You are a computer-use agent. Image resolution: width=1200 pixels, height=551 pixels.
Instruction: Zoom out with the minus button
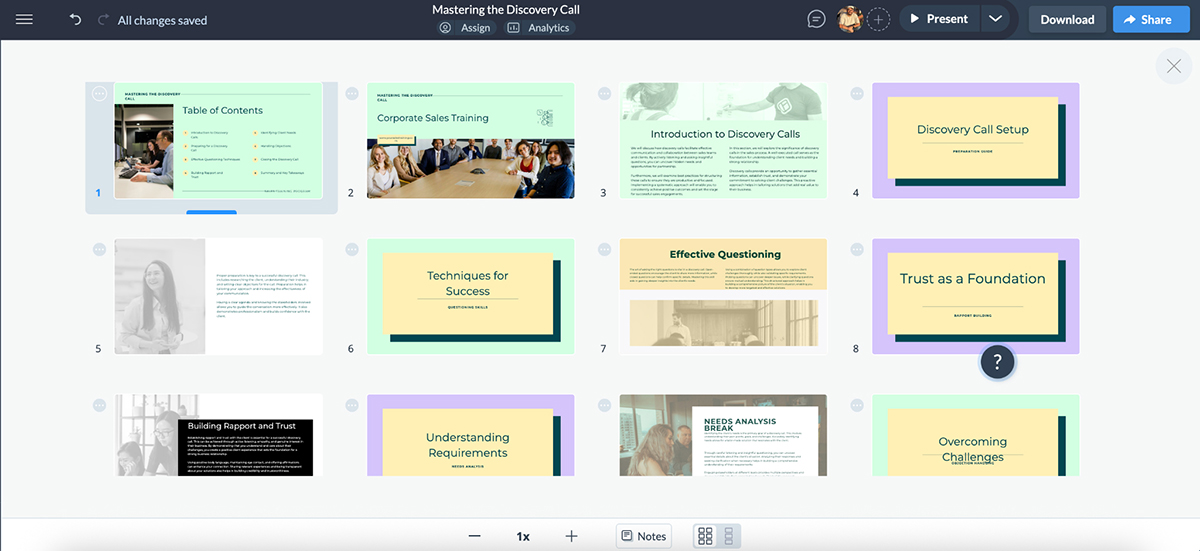coord(474,536)
